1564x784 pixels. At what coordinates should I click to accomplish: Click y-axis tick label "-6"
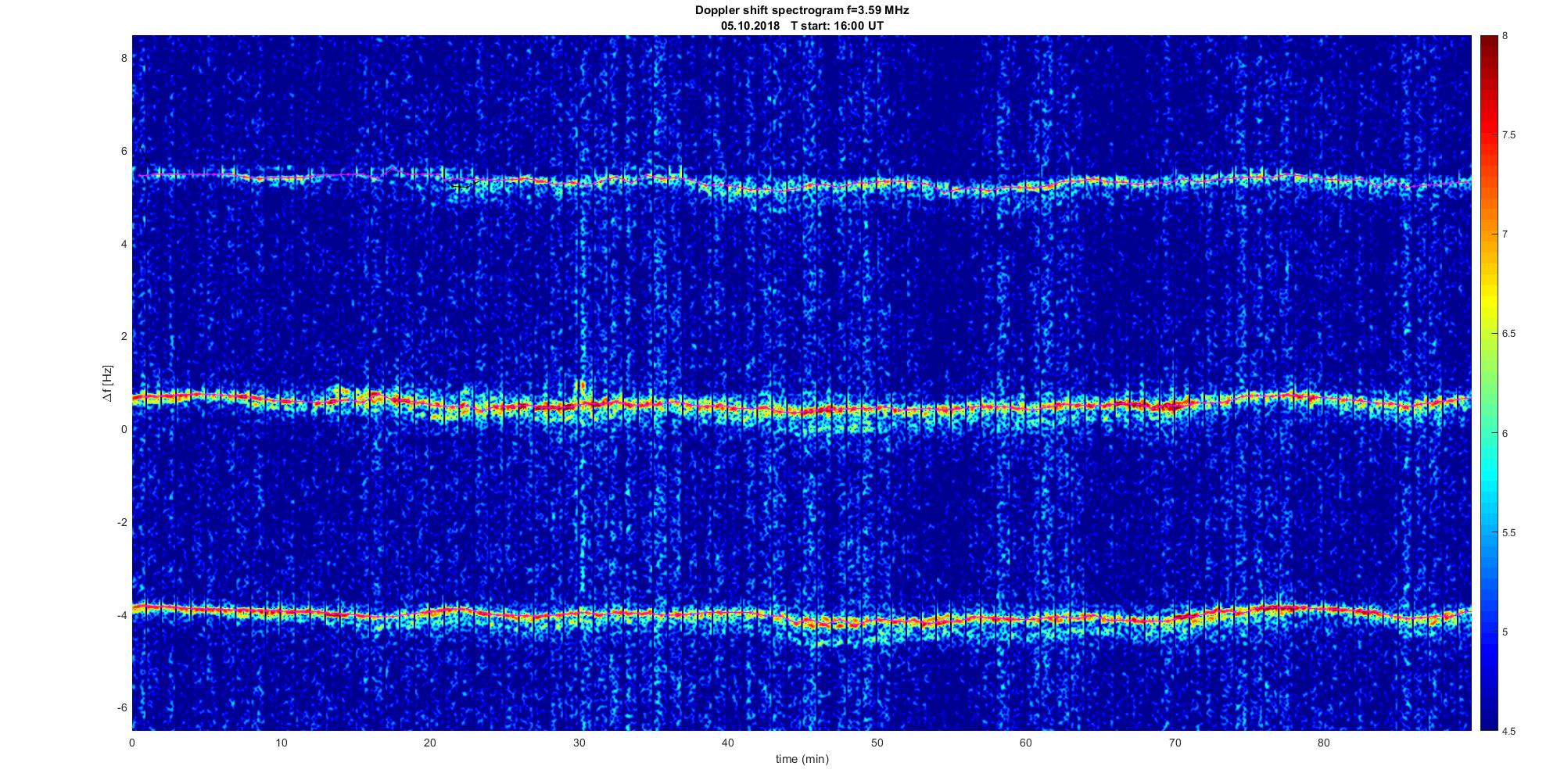121,707
